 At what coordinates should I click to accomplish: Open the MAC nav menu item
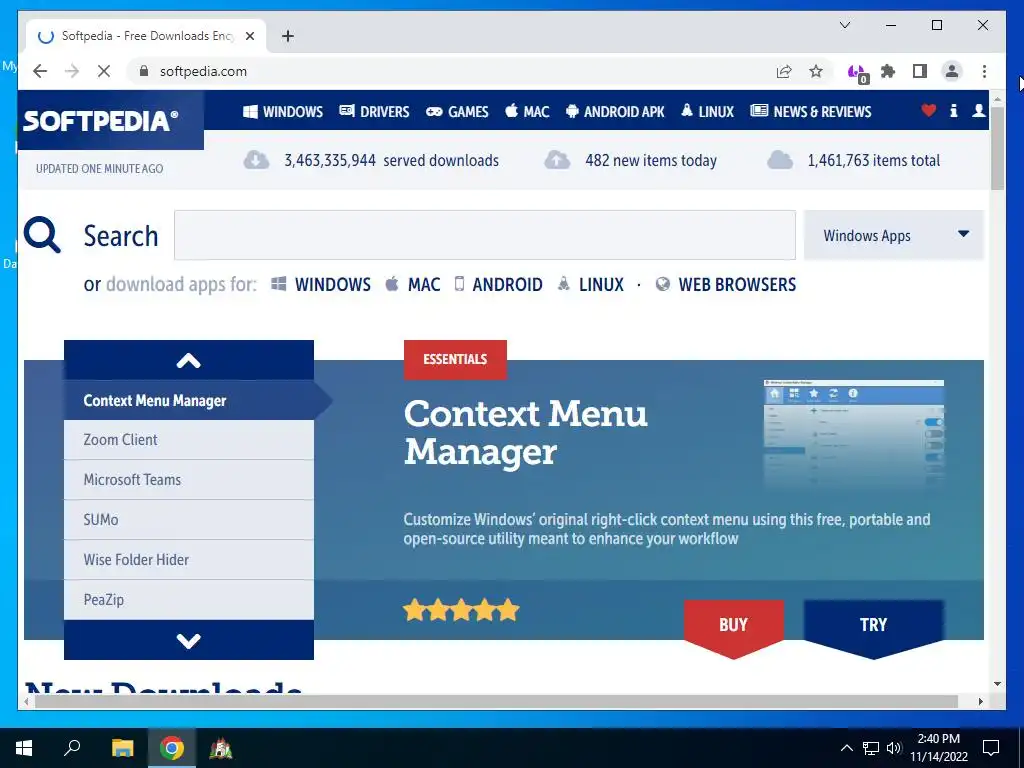pyautogui.click(x=527, y=112)
